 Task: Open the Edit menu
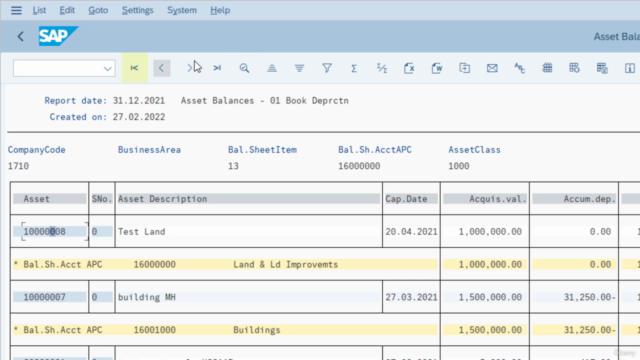click(67, 10)
